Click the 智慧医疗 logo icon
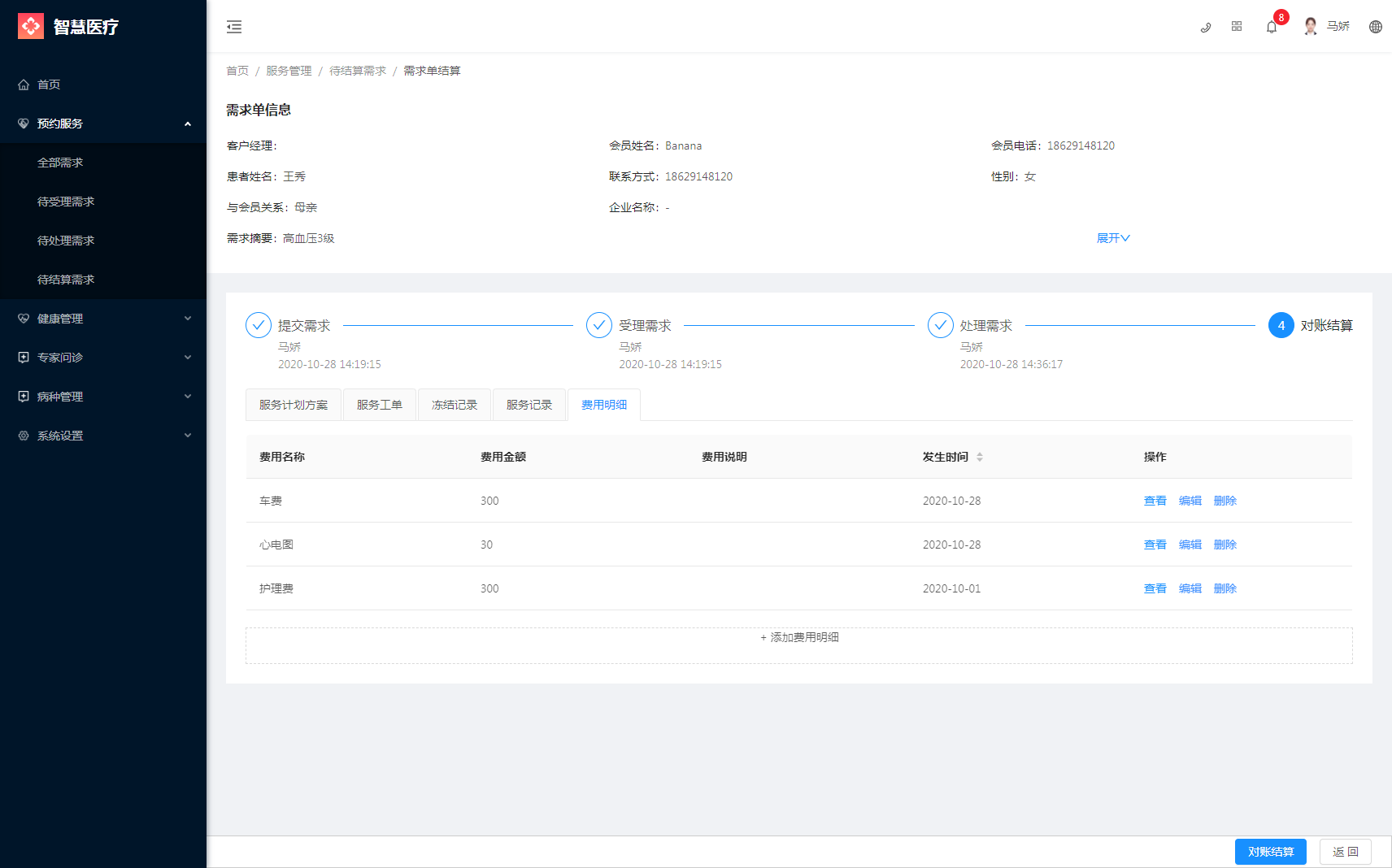1392x868 pixels. pos(31,27)
